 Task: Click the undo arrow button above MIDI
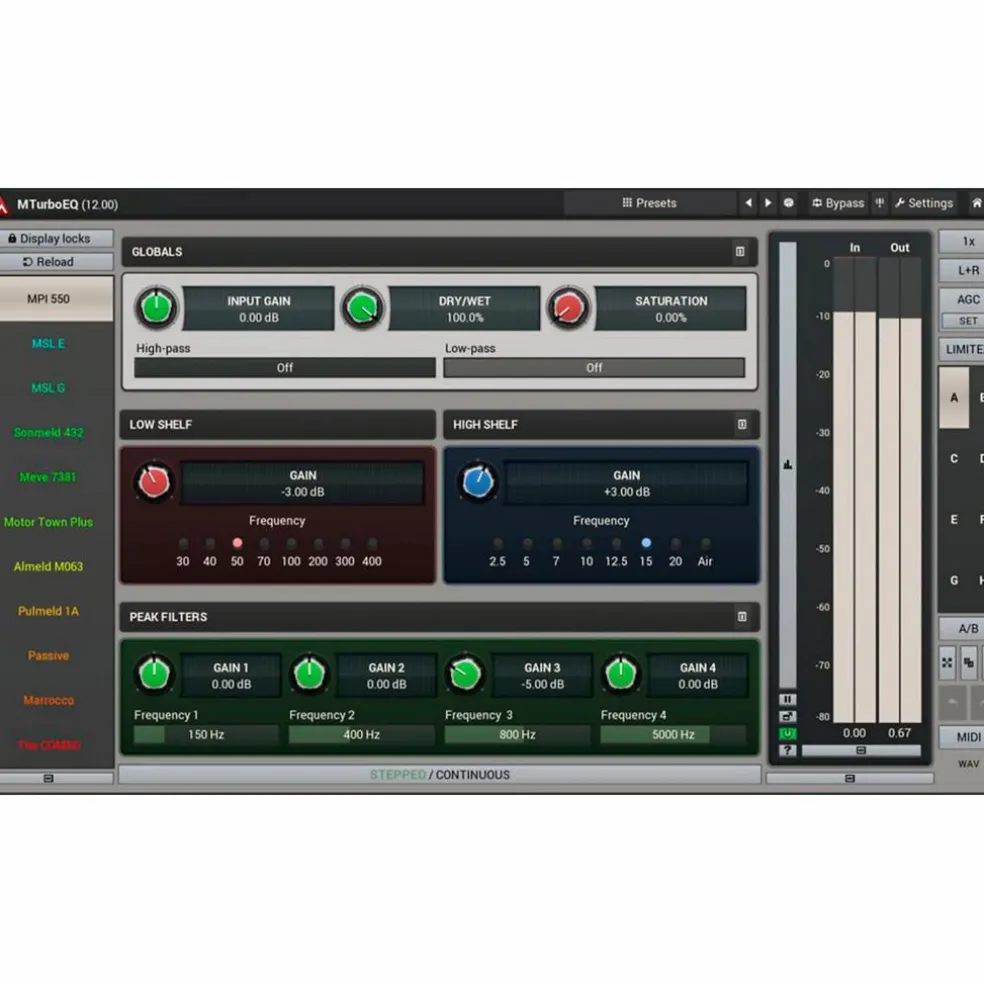click(x=952, y=703)
